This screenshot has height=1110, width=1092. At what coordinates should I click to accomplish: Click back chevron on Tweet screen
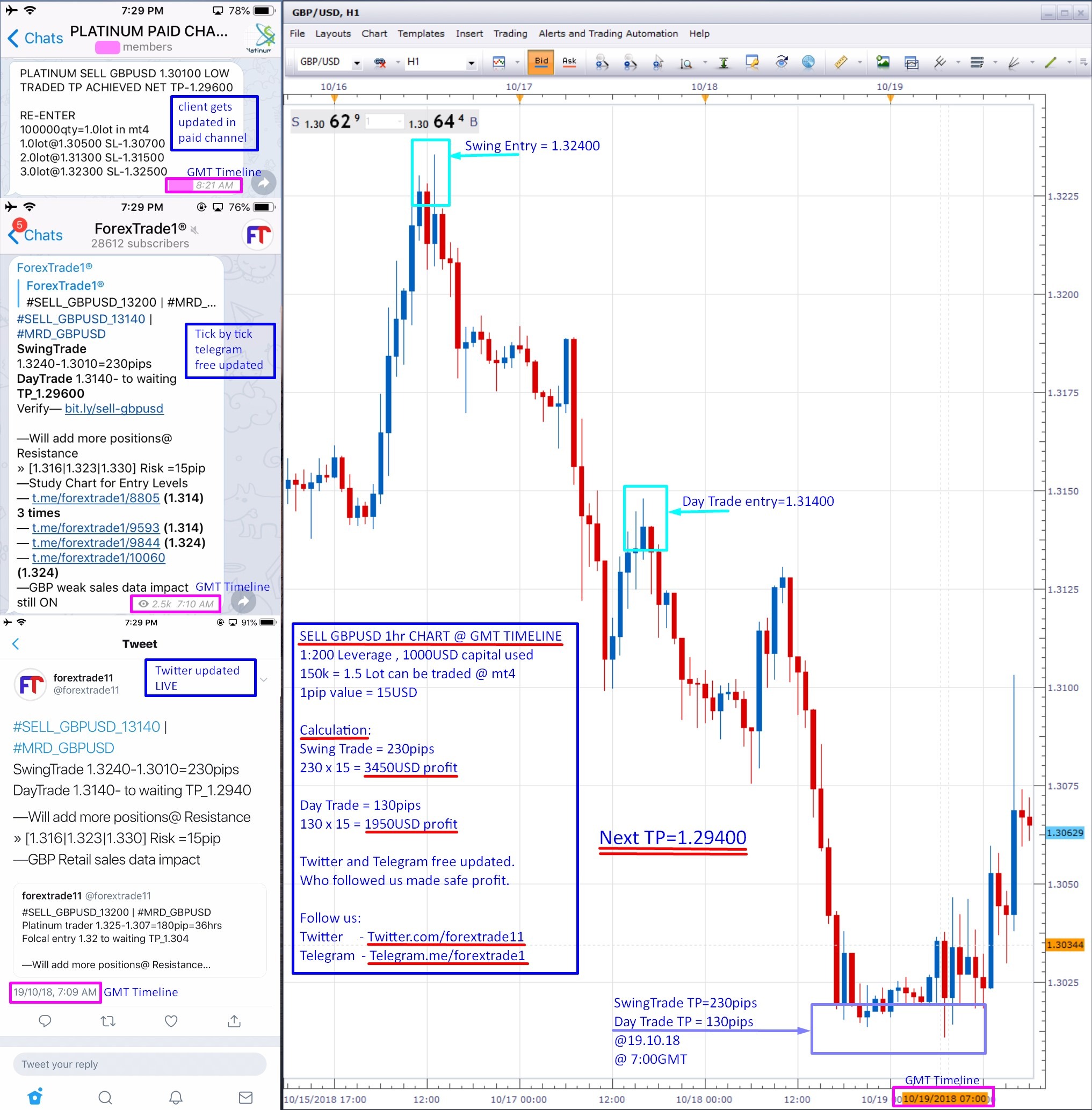click(x=16, y=643)
